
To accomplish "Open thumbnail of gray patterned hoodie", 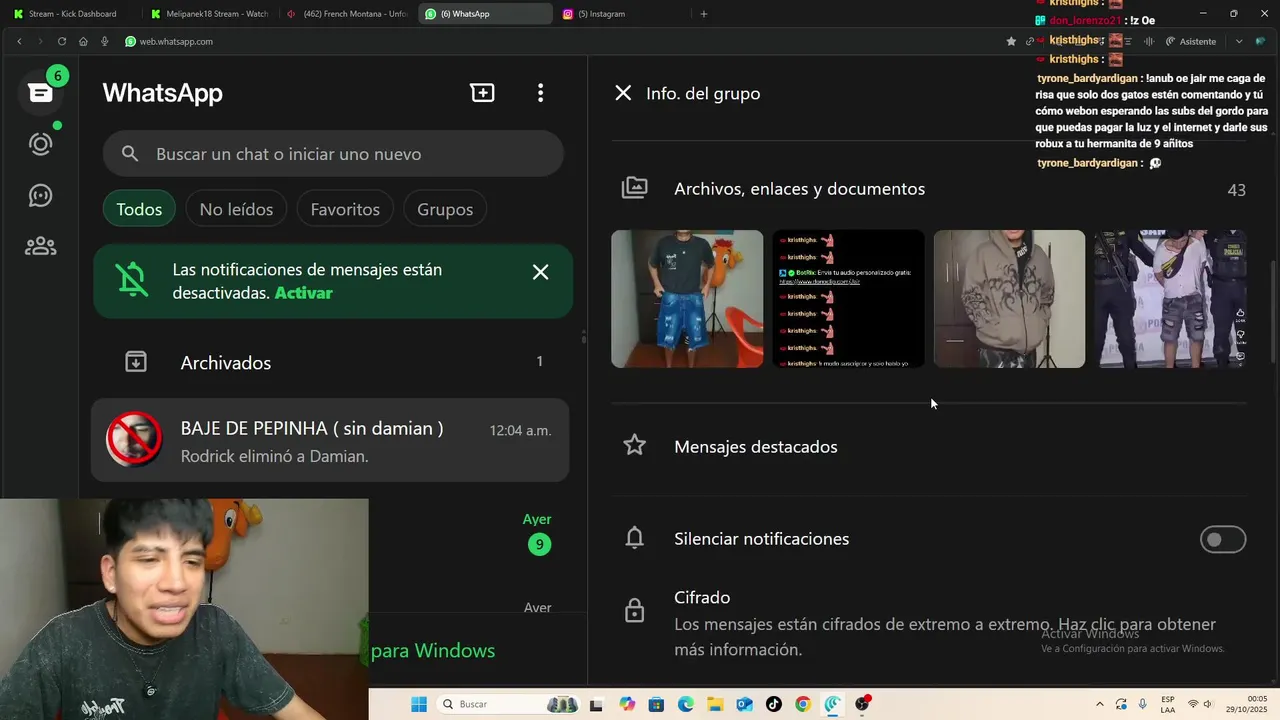I will click(1009, 299).
